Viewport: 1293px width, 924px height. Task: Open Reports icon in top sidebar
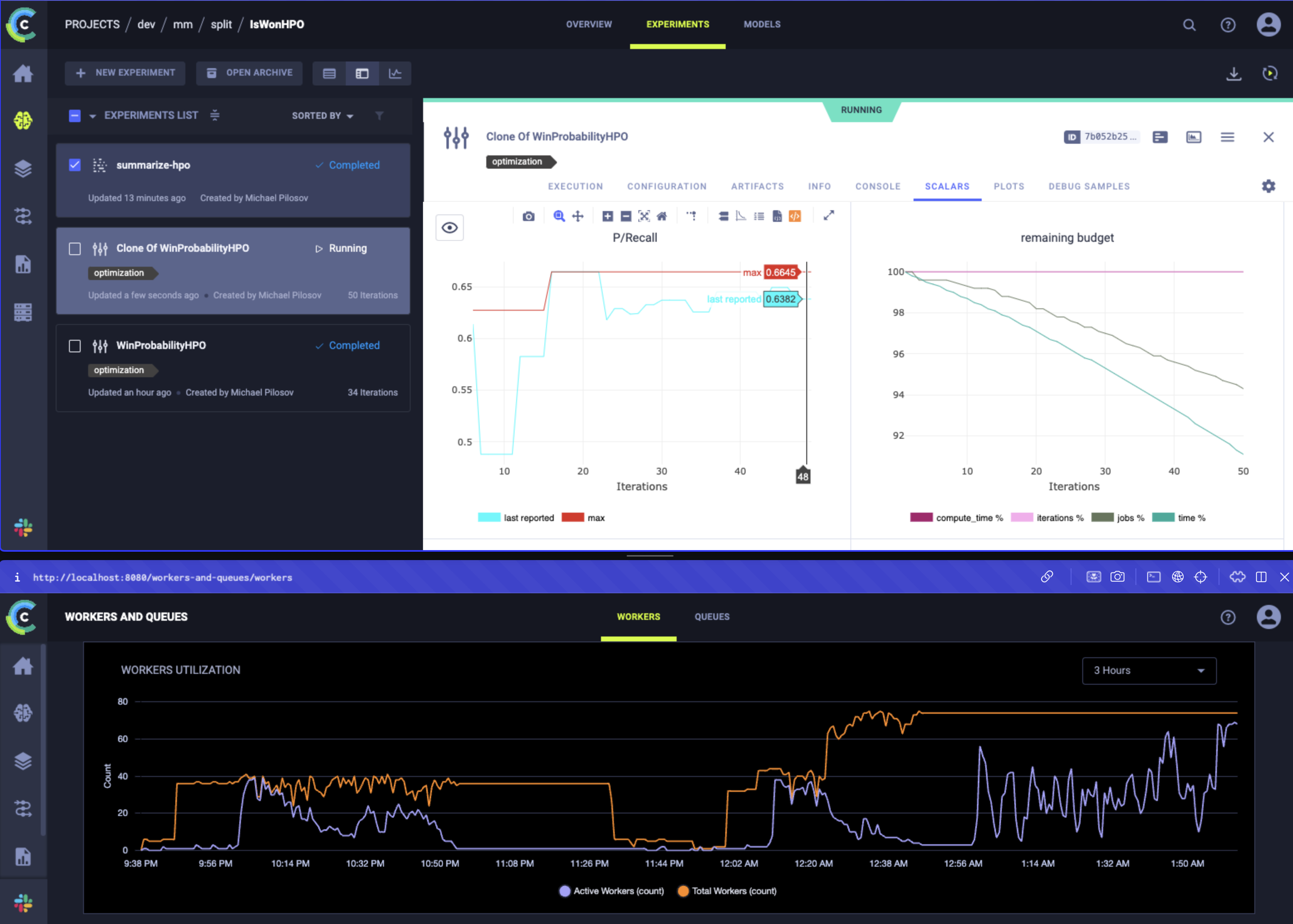coord(23,264)
